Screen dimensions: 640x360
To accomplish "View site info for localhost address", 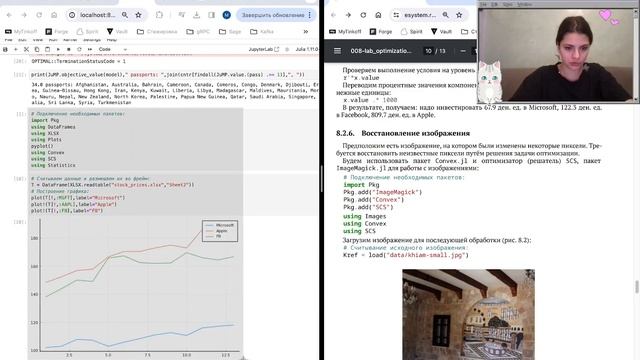I will click(x=72, y=15).
